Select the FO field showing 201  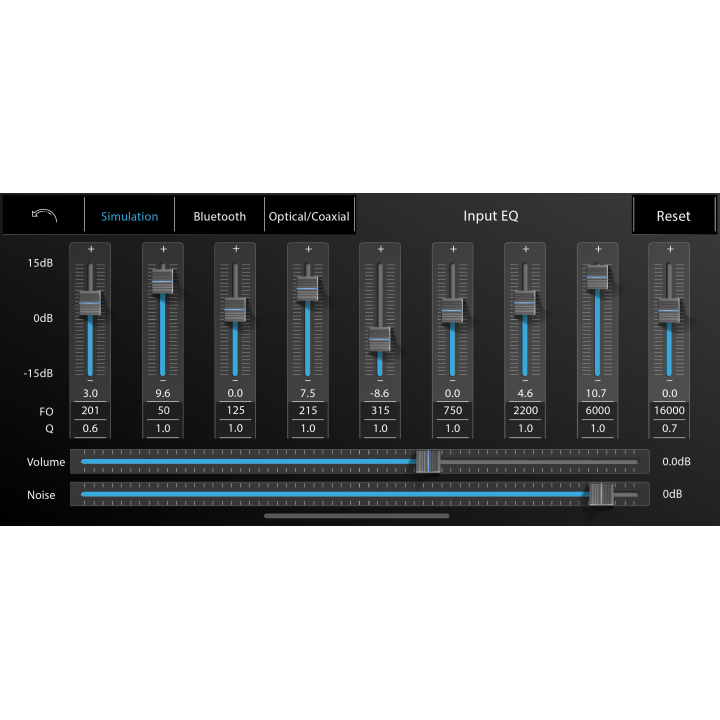tap(90, 411)
